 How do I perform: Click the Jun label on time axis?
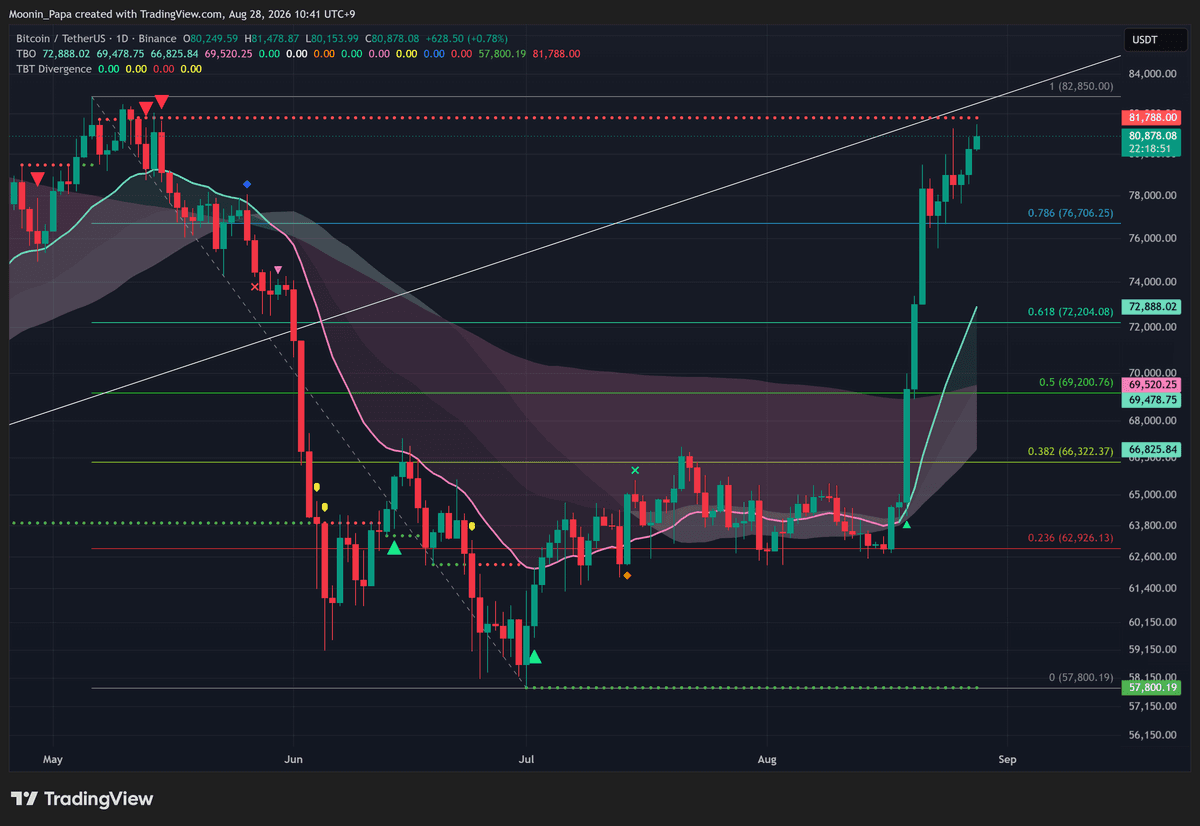pyautogui.click(x=293, y=760)
